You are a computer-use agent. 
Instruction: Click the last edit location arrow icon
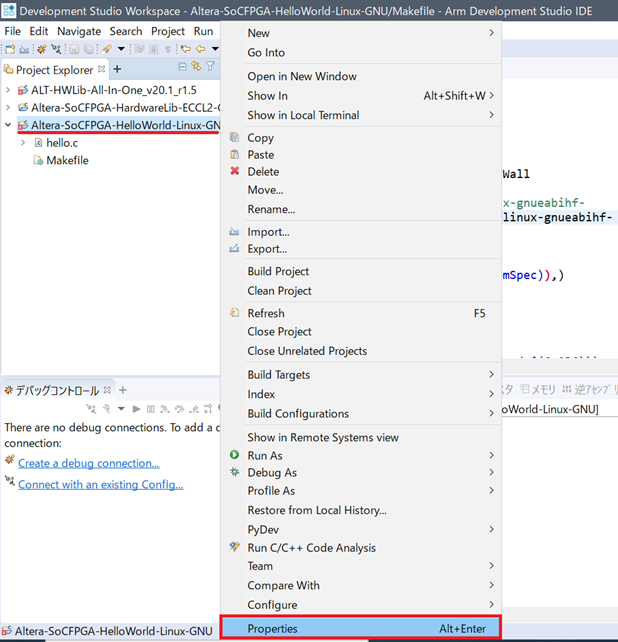tap(186, 49)
